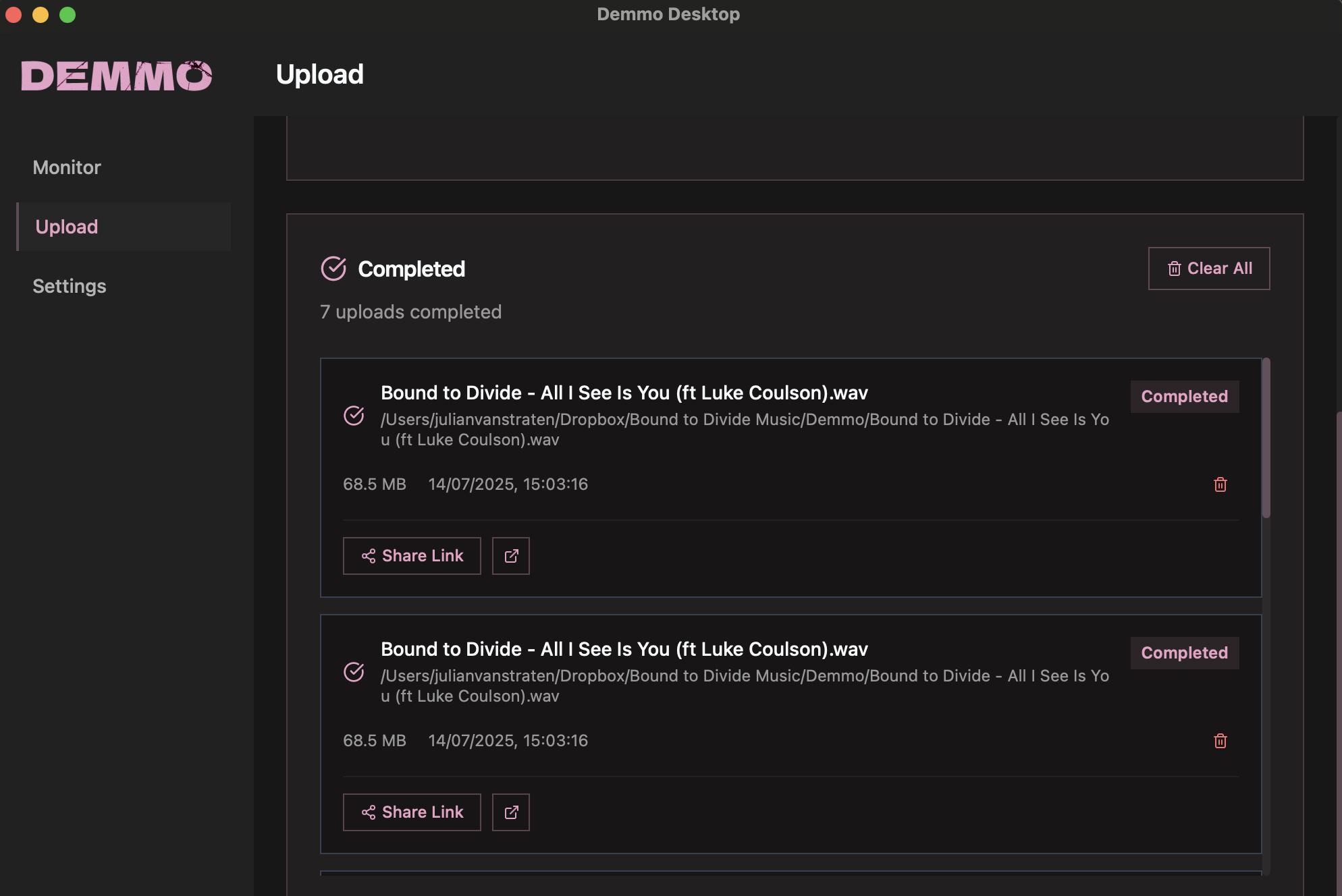Delete the first completed upload with trash icon
This screenshot has height=896, width=1342.
tap(1220, 484)
